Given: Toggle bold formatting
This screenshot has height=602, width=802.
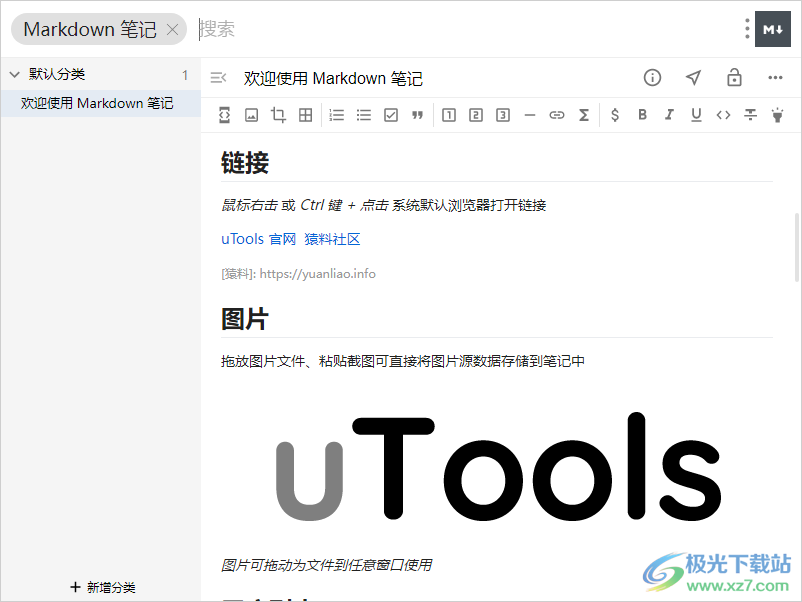Looking at the screenshot, I should [642, 115].
